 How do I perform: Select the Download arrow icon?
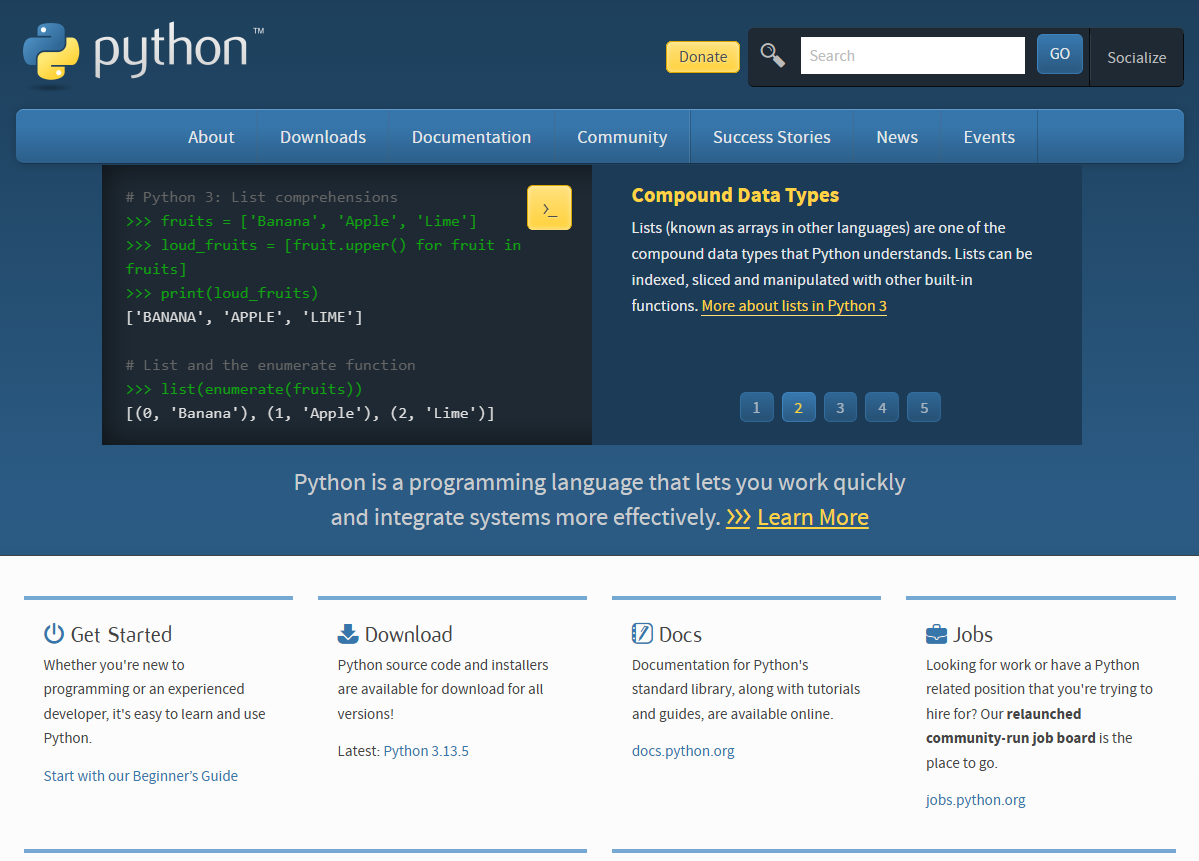tap(346, 632)
